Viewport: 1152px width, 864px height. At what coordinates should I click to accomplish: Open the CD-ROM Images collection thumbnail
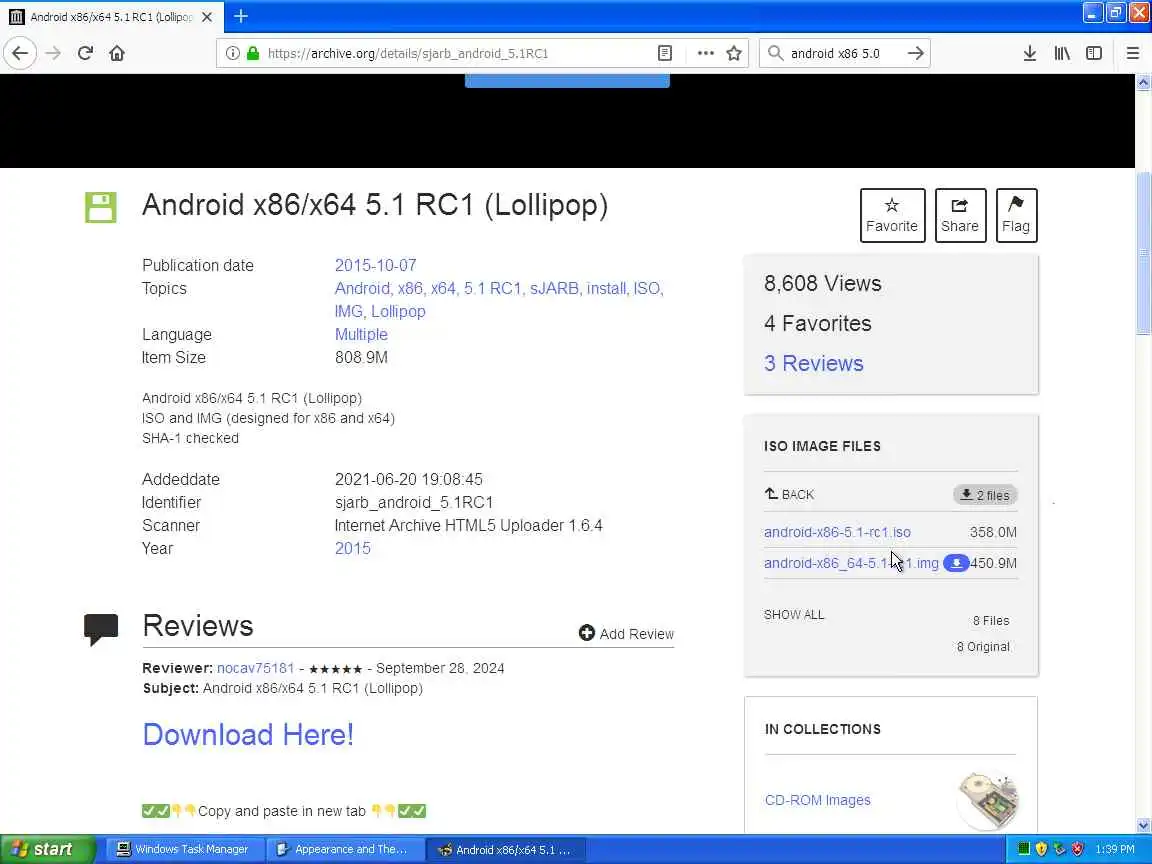coord(988,800)
